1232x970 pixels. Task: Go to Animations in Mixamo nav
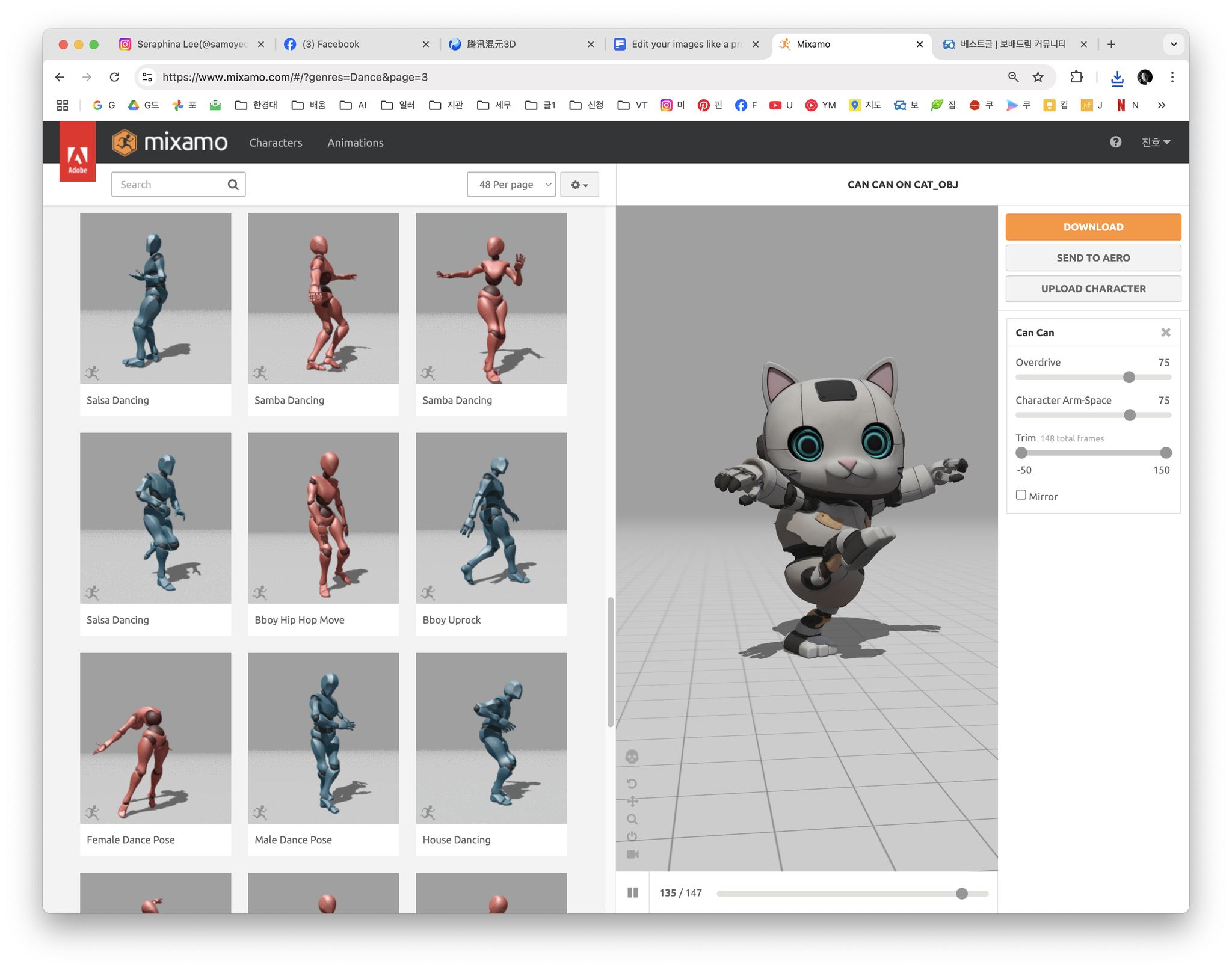[x=356, y=143]
